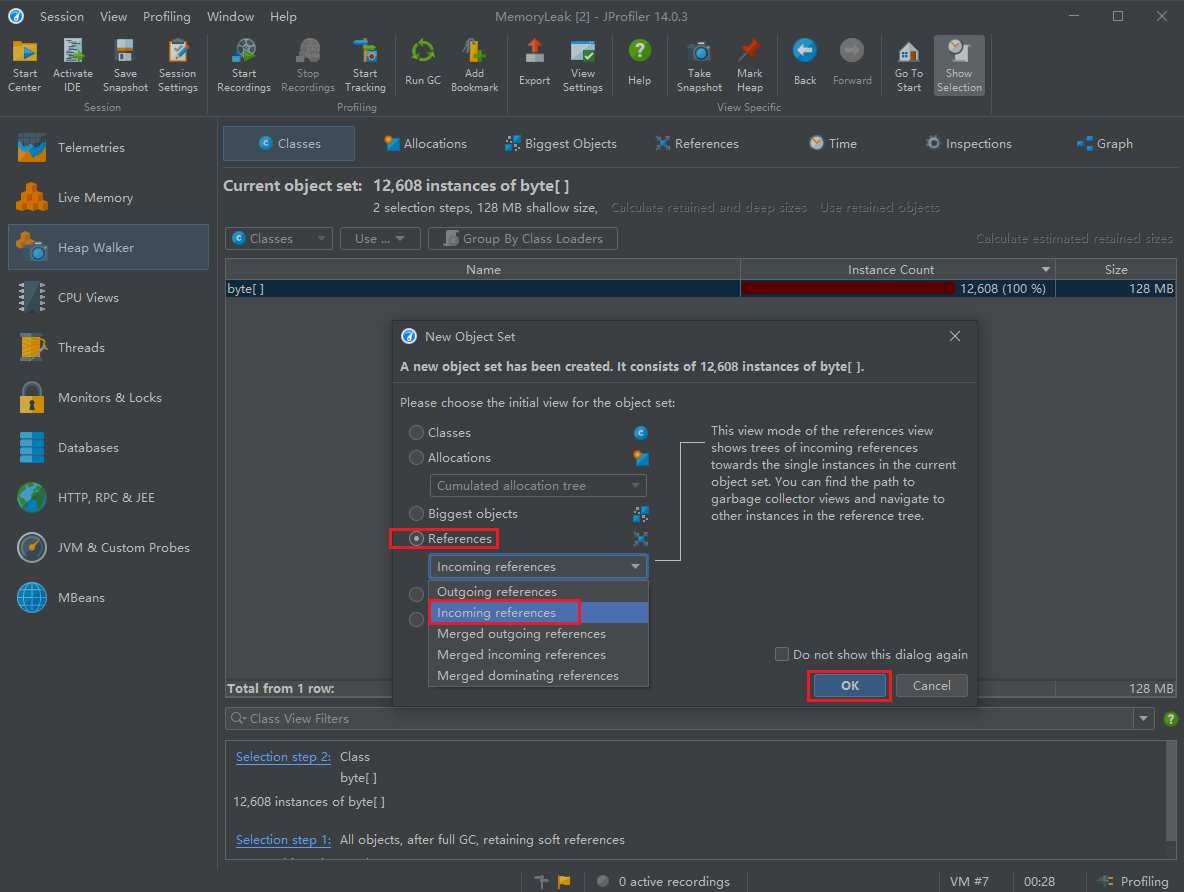Viewport: 1184px width, 892px height.
Task: Open MBeans in the sidebar
Action: pyautogui.click(x=109, y=597)
